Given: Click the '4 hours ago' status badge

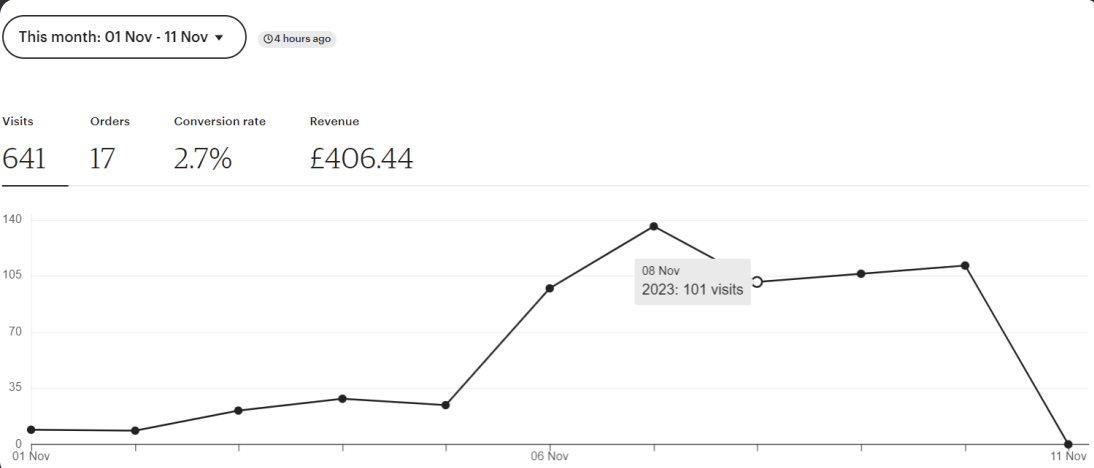Looking at the screenshot, I should point(297,39).
